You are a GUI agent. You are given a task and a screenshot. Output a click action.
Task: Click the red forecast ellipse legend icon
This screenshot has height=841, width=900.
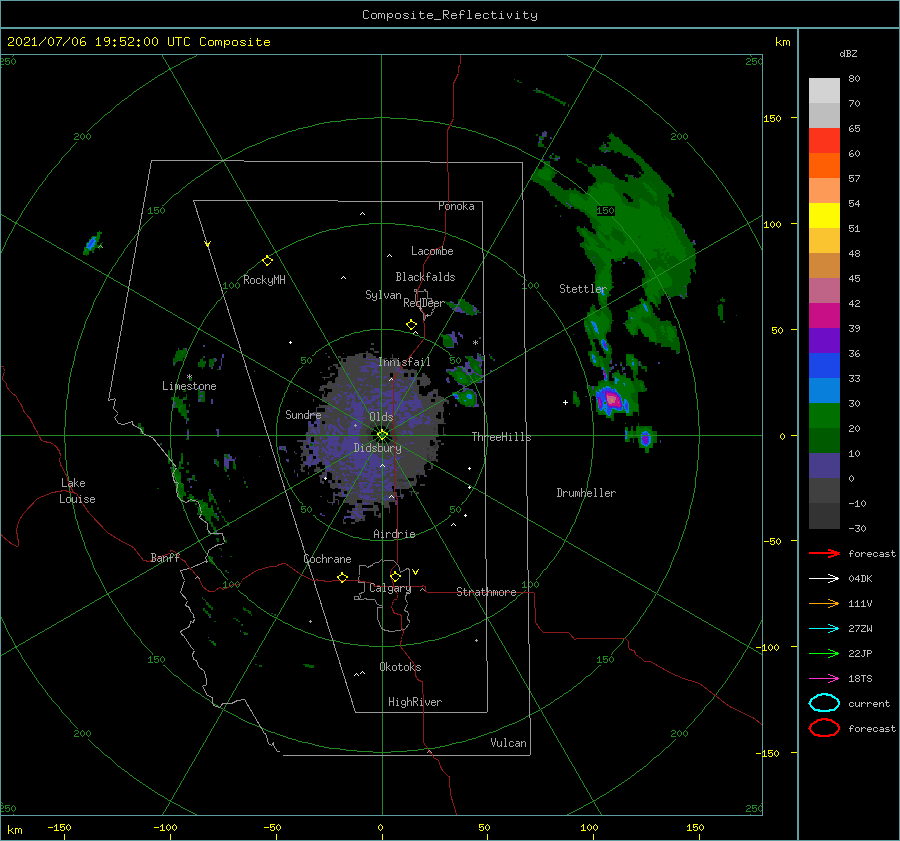[x=824, y=728]
